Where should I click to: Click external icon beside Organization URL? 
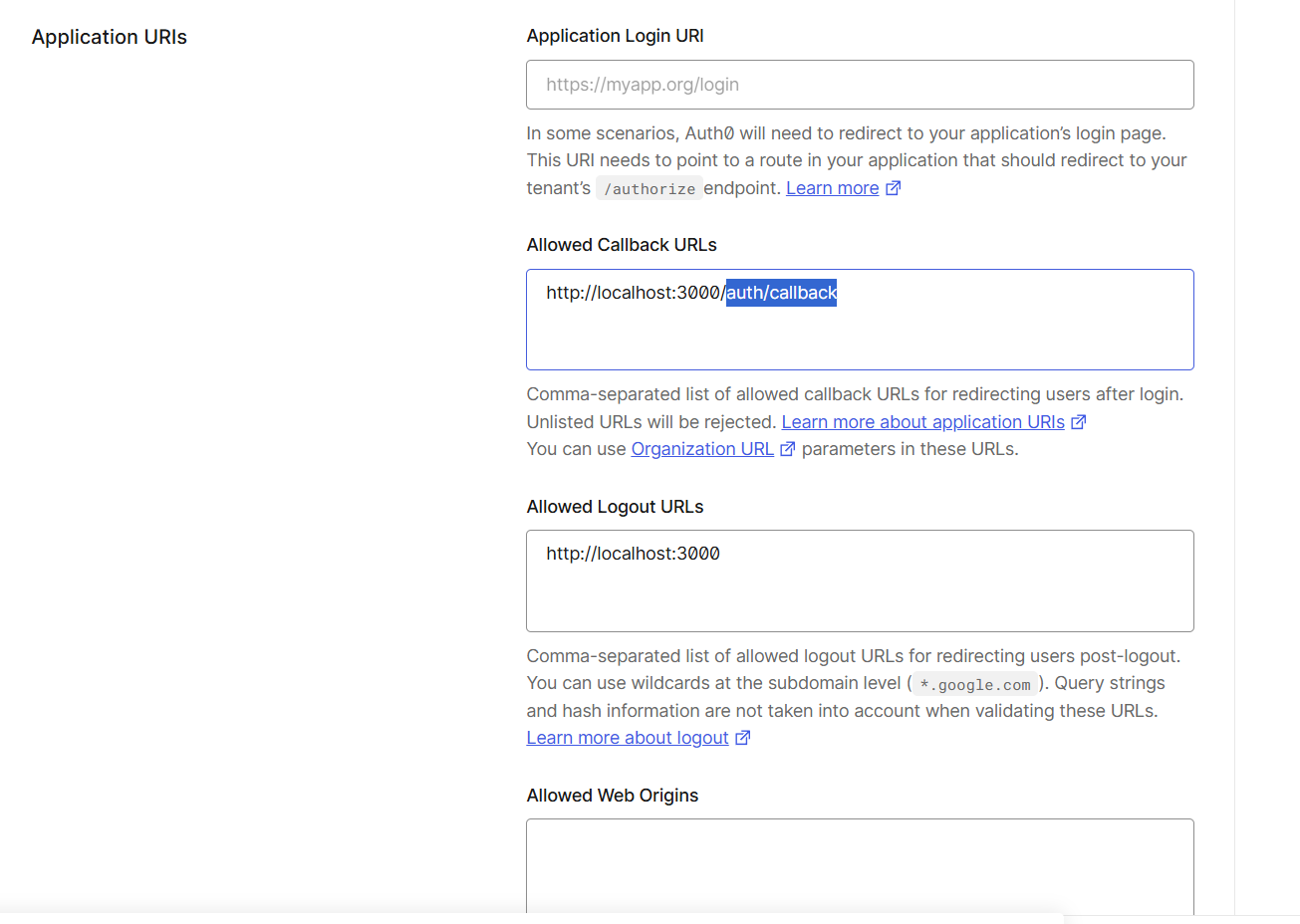[788, 449]
